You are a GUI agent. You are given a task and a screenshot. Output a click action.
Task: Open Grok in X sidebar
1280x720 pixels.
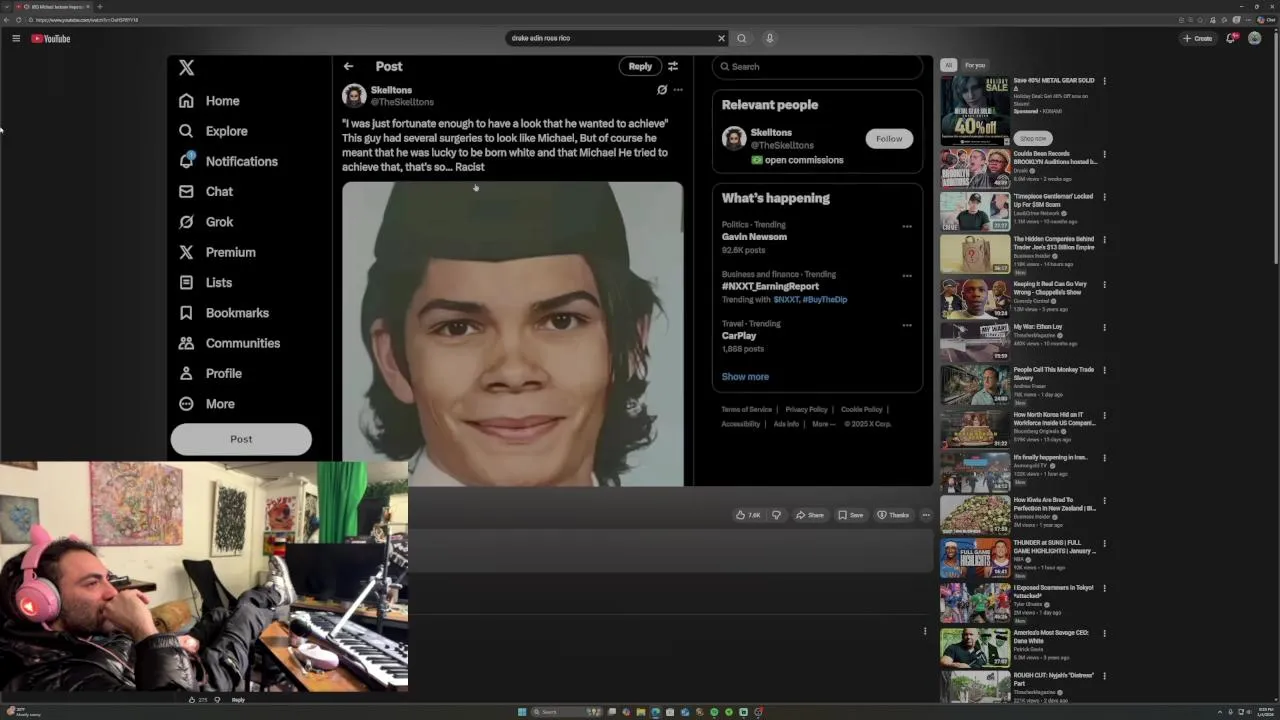click(x=206, y=222)
